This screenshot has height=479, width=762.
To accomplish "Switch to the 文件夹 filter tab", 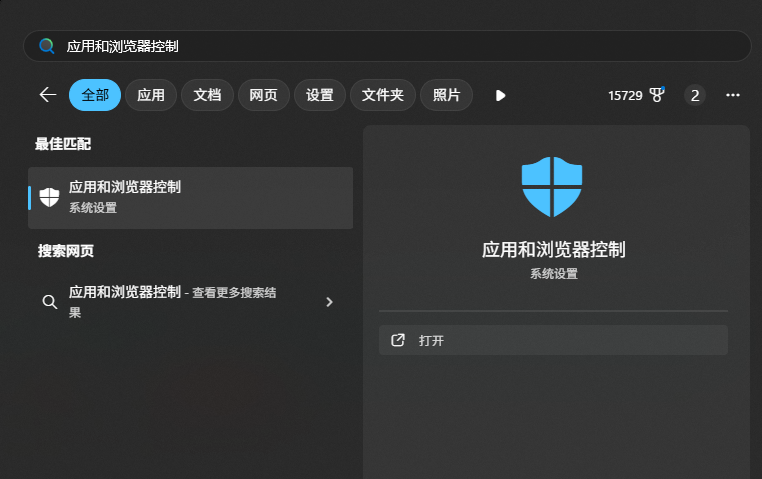I will pos(383,95).
